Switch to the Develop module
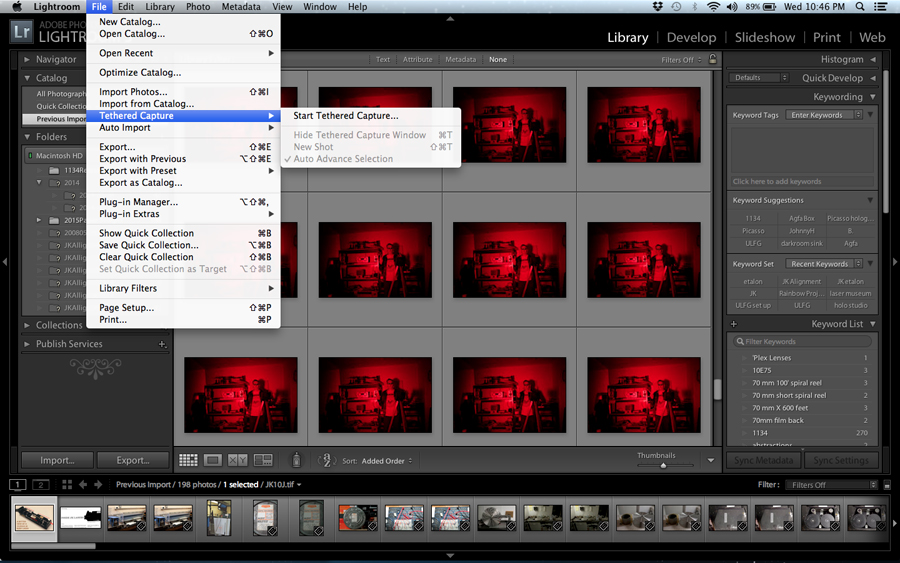 [x=691, y=37]
